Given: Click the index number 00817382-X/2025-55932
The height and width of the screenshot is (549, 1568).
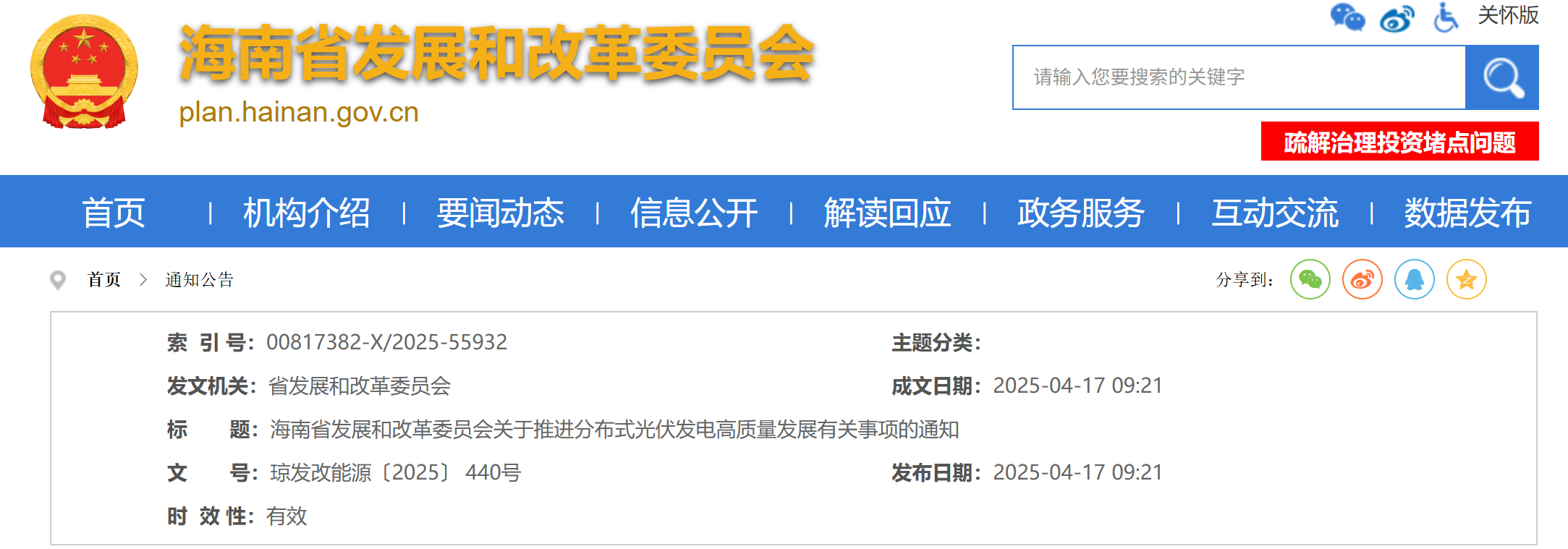Looking at the screenshot, I should click(x=387, y=342).
